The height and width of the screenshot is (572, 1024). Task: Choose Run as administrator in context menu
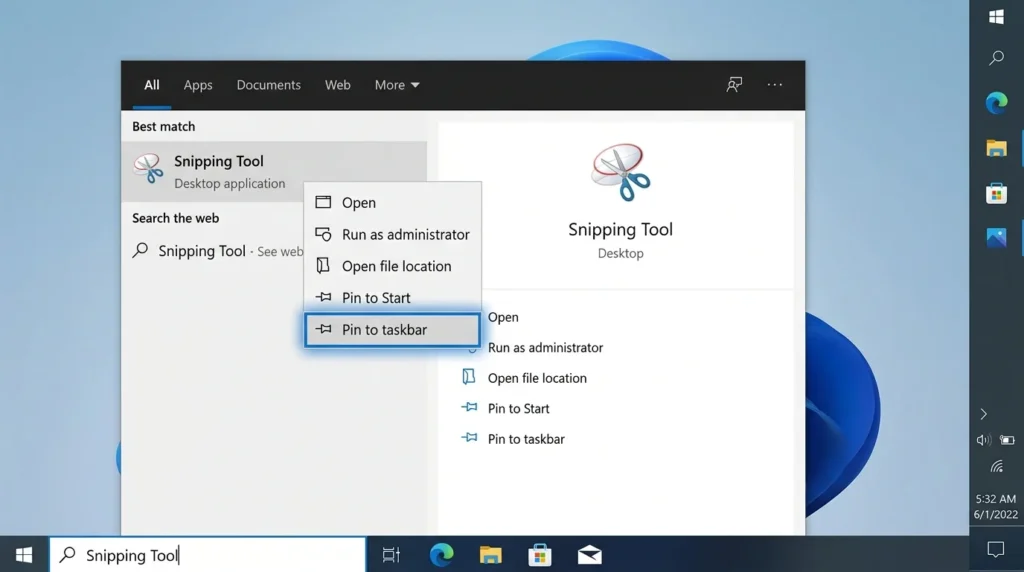click(x=392, y=234)
